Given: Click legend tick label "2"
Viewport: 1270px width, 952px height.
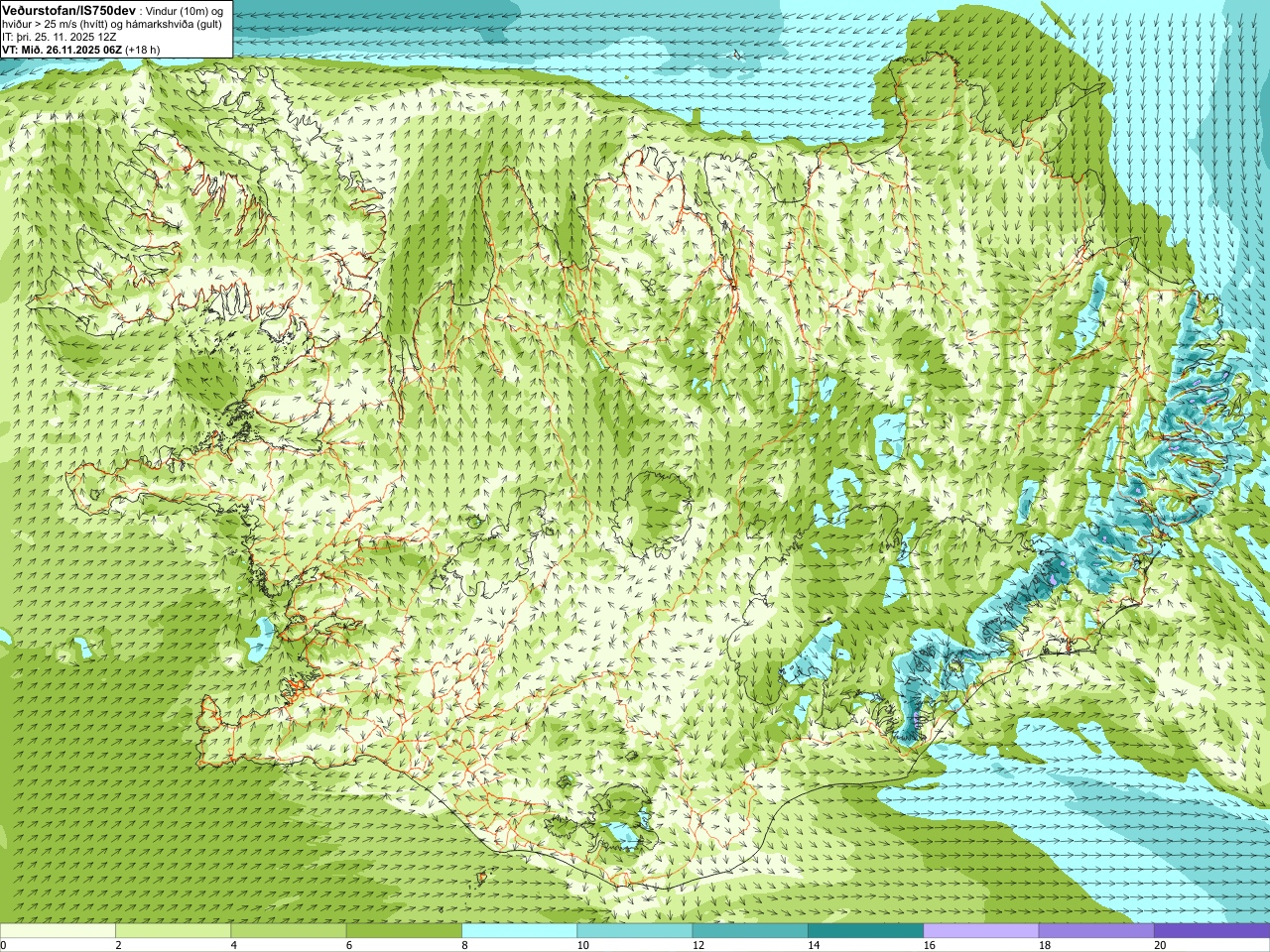Looking at the screenshot, I should click(x=117, y=945).
